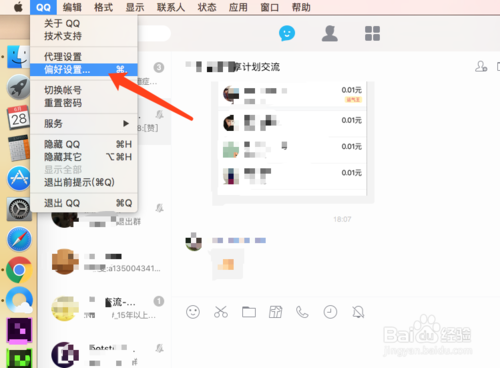Open Launchpad rocket icon in Dock
The image size is (500, 368).
[19, 87]
